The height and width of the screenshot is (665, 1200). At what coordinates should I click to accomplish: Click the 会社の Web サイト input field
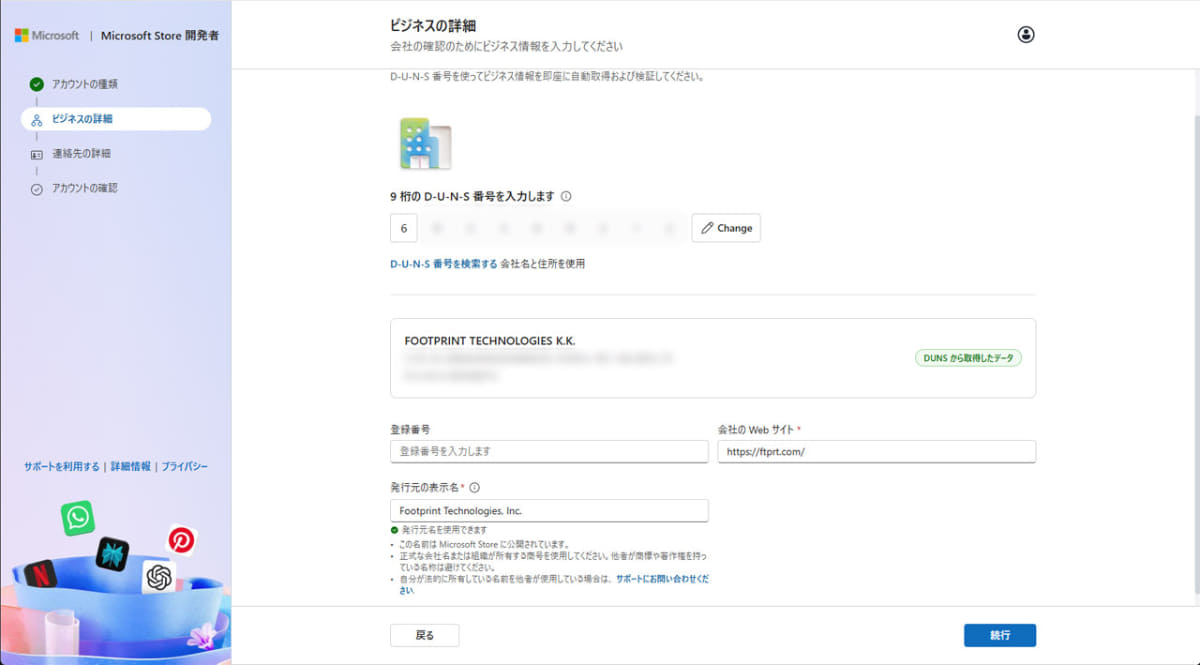pos(877,451)
